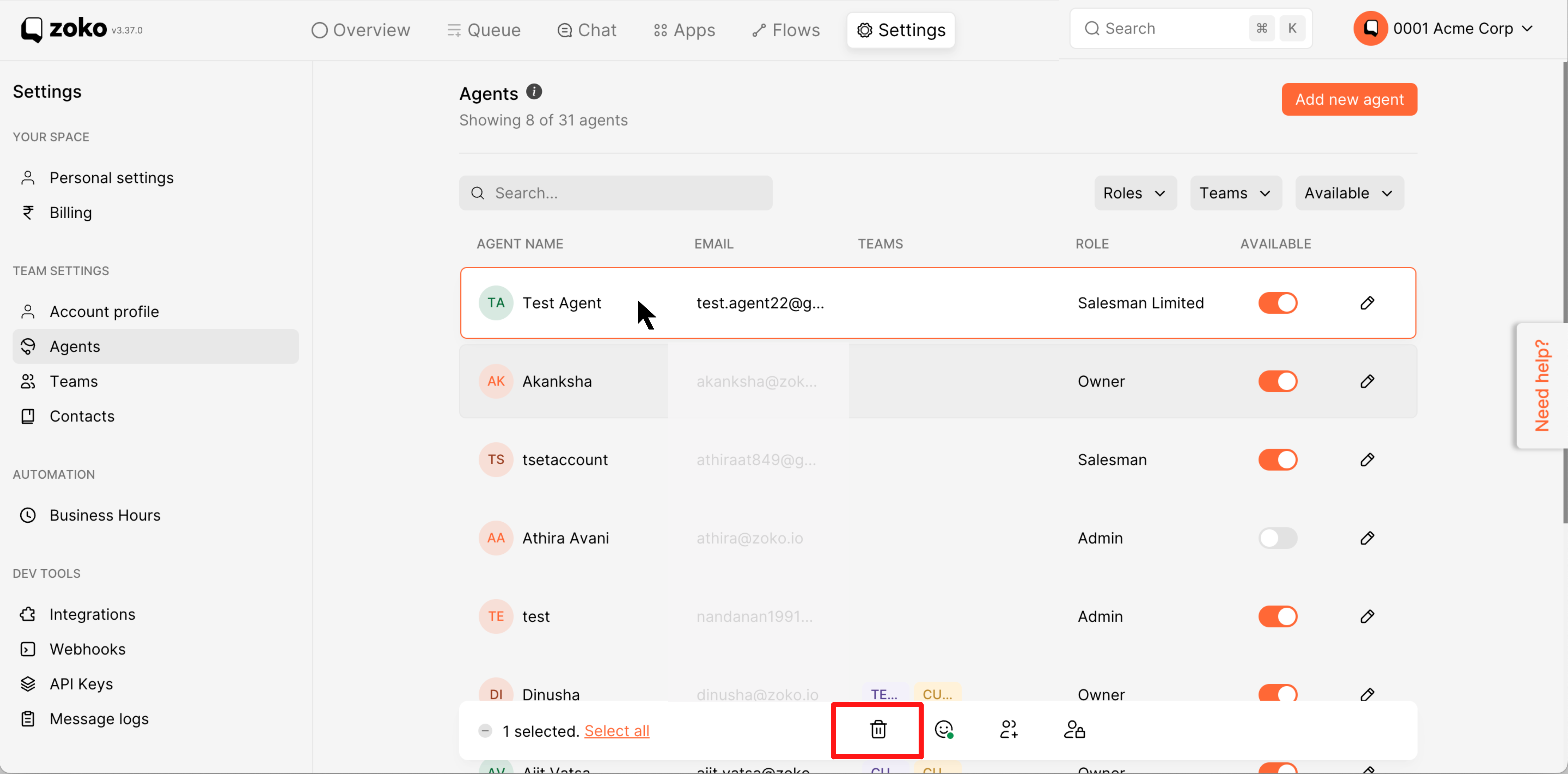
Task: Click the availability smiley icon in bulk bar
Action: (943, 730)
